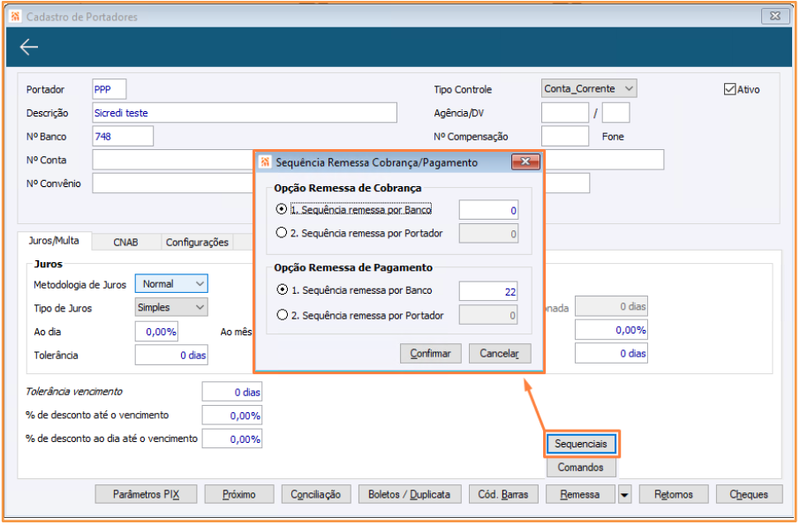Click the Nº Convênio input field
The width and height of the screenshot is (800, 525).
point(173,183)
